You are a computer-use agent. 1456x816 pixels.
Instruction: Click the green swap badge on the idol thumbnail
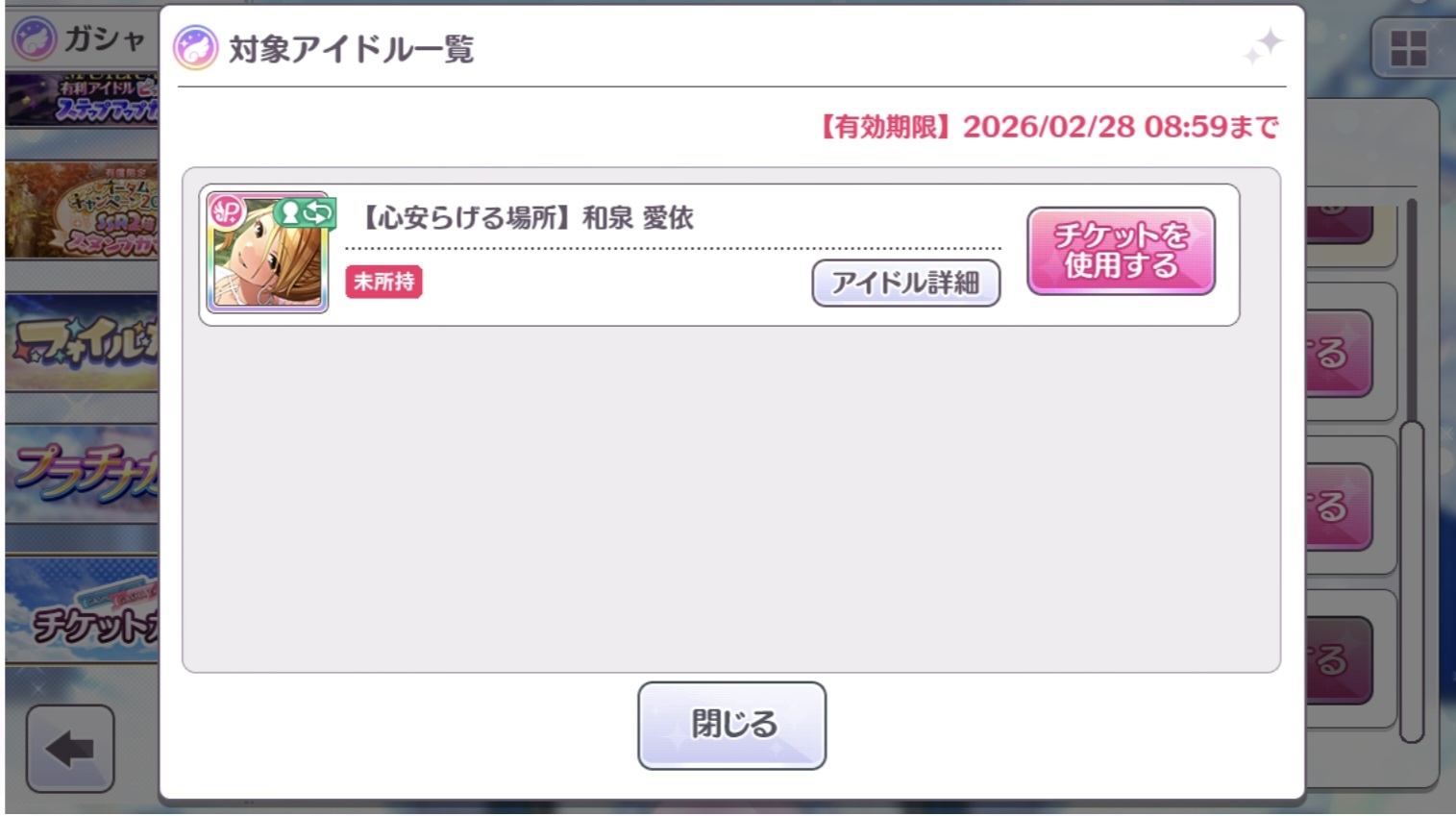tap(305, 212)
